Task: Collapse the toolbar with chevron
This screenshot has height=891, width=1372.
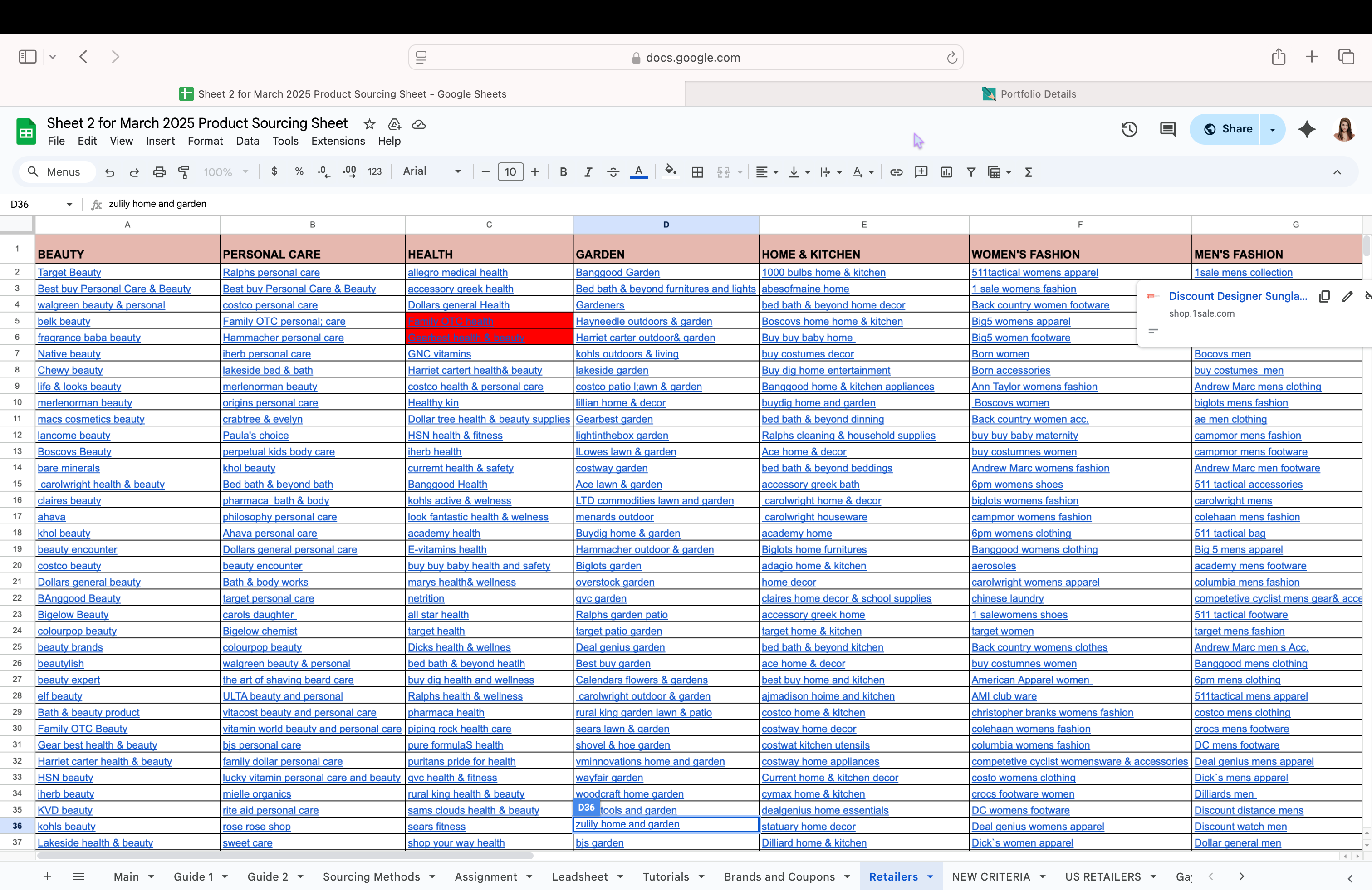Action: tap(1337, 172)
